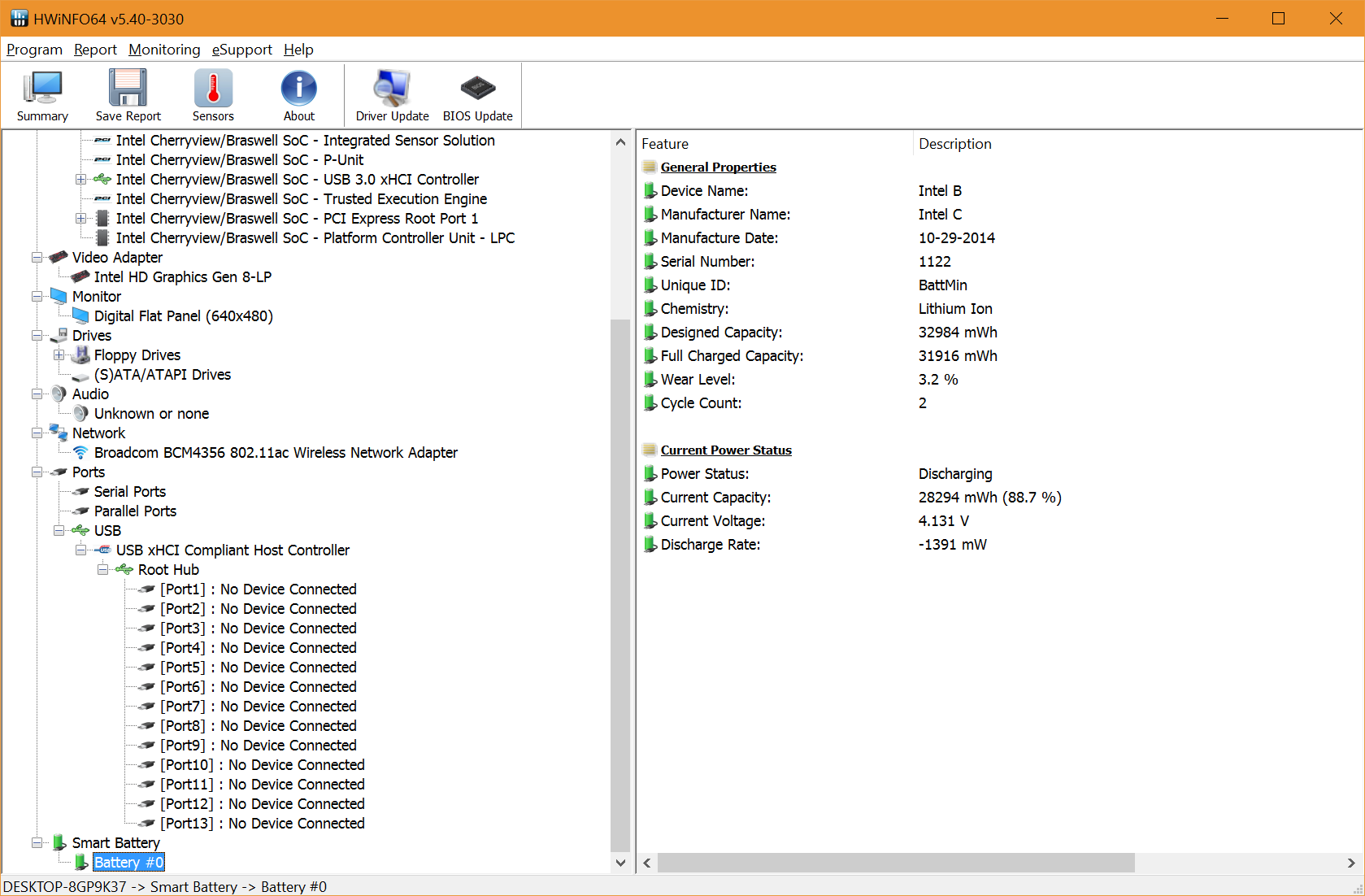Click the General Properties heading link
The height and width of the screenshot is (896, 1365).
[718, 167]
